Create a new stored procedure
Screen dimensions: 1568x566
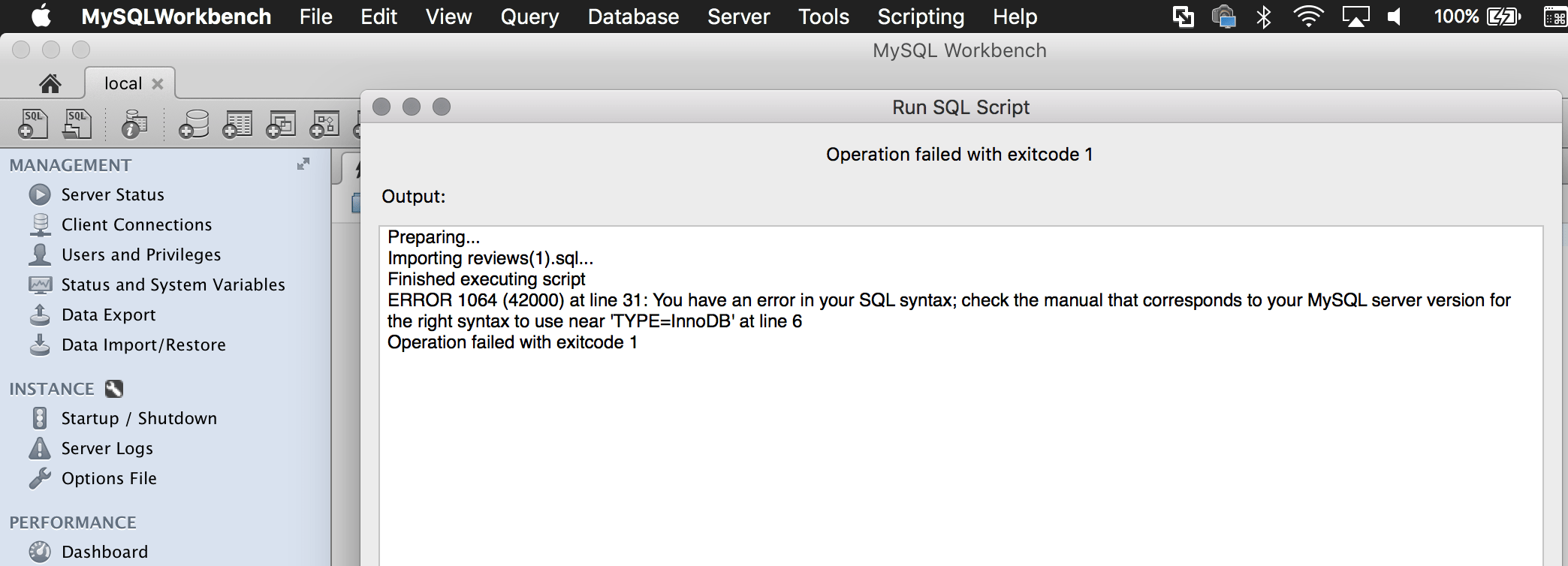324,124
